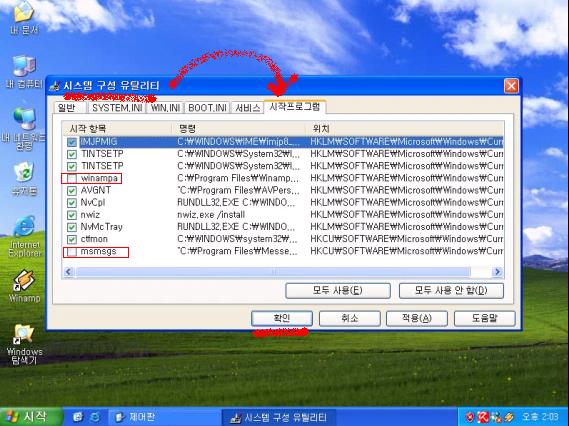Screen dimensions: 569x426
Task: Click the horizontal scrollbar thumb
Action: pos(273,271)
